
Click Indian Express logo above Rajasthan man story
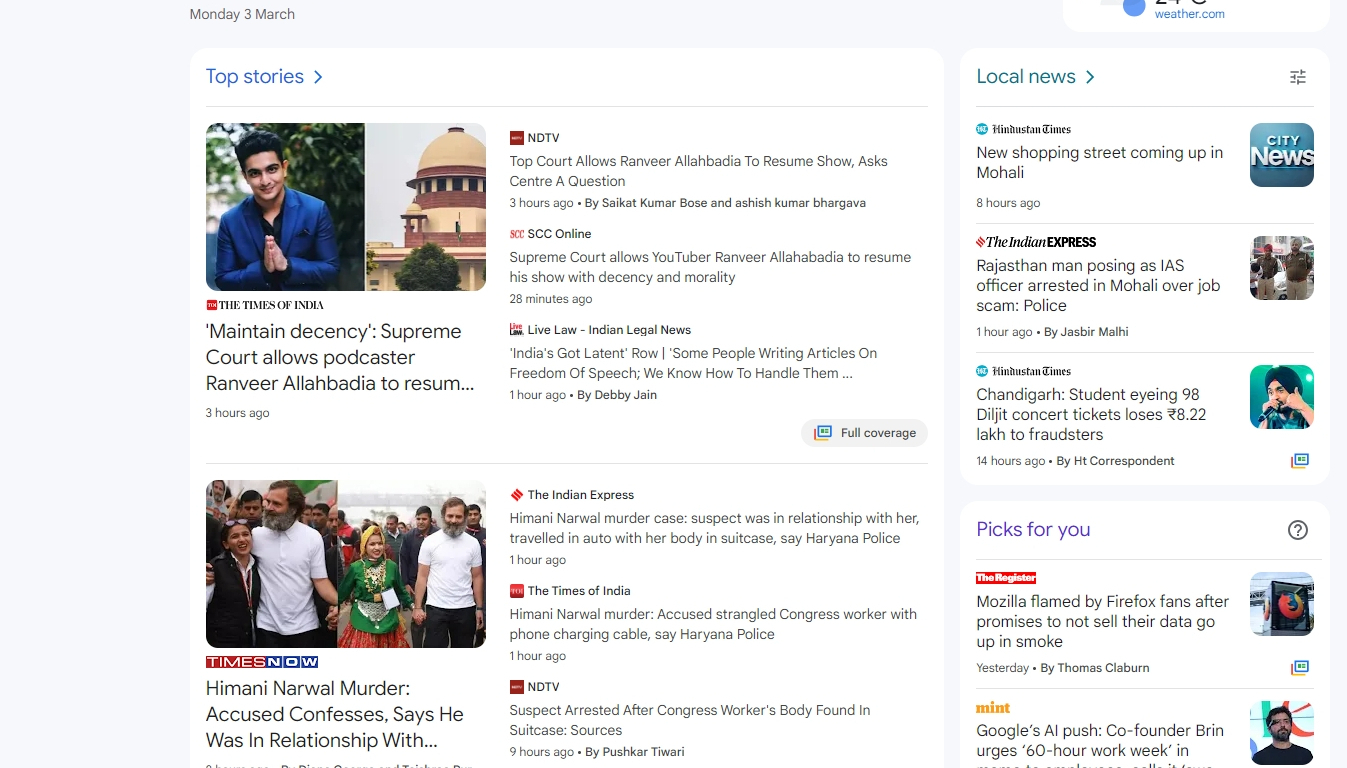tap(1036, 242)
